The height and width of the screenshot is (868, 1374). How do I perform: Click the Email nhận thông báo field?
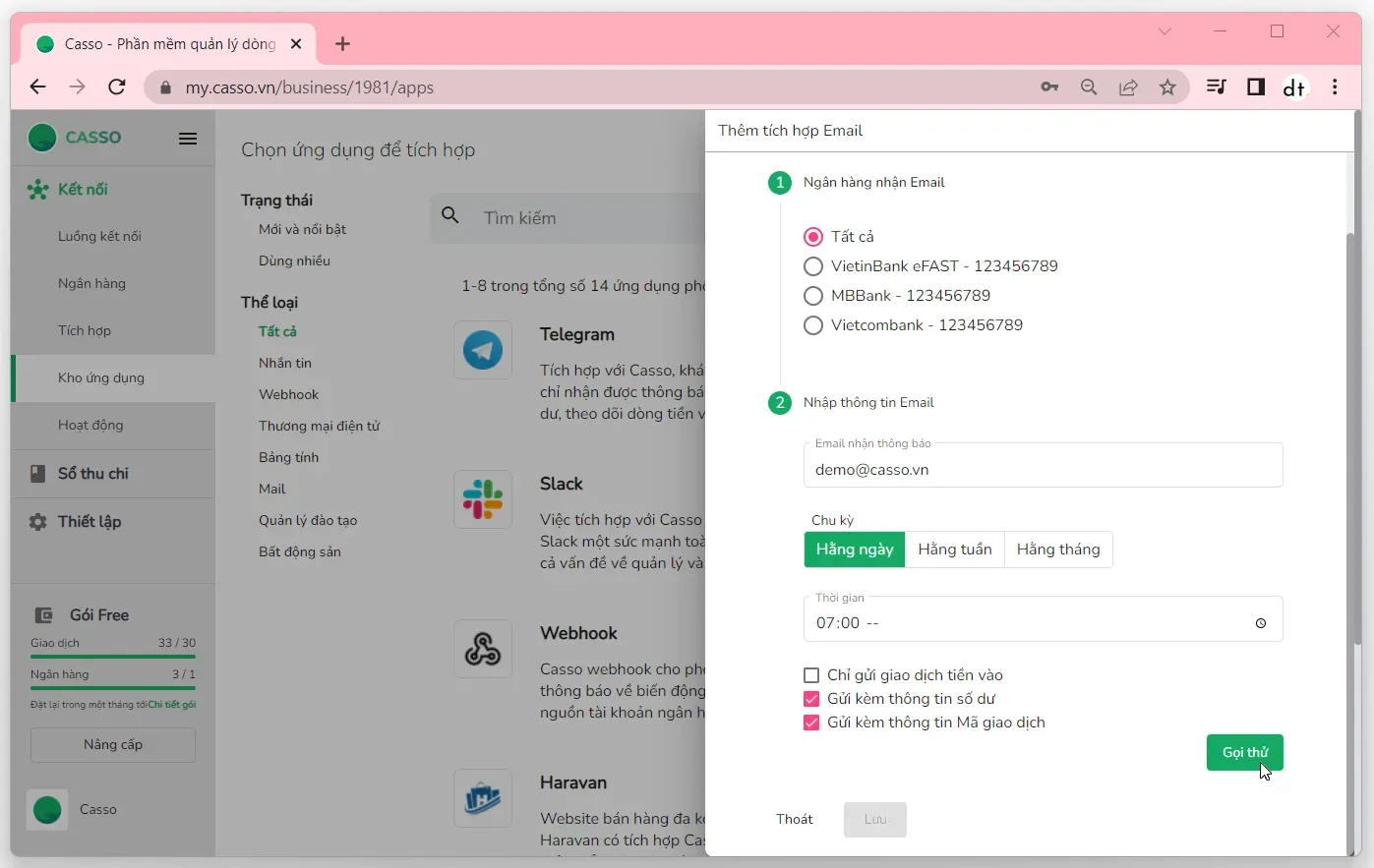(1044, 465)
